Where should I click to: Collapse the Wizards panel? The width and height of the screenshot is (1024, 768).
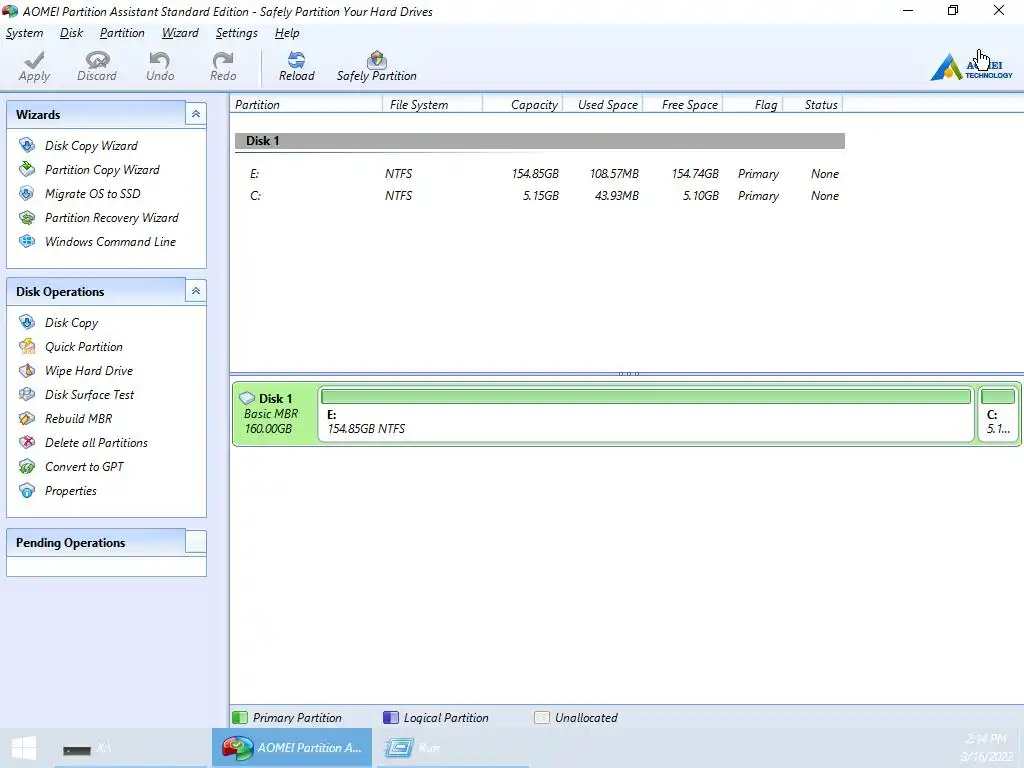195,114
